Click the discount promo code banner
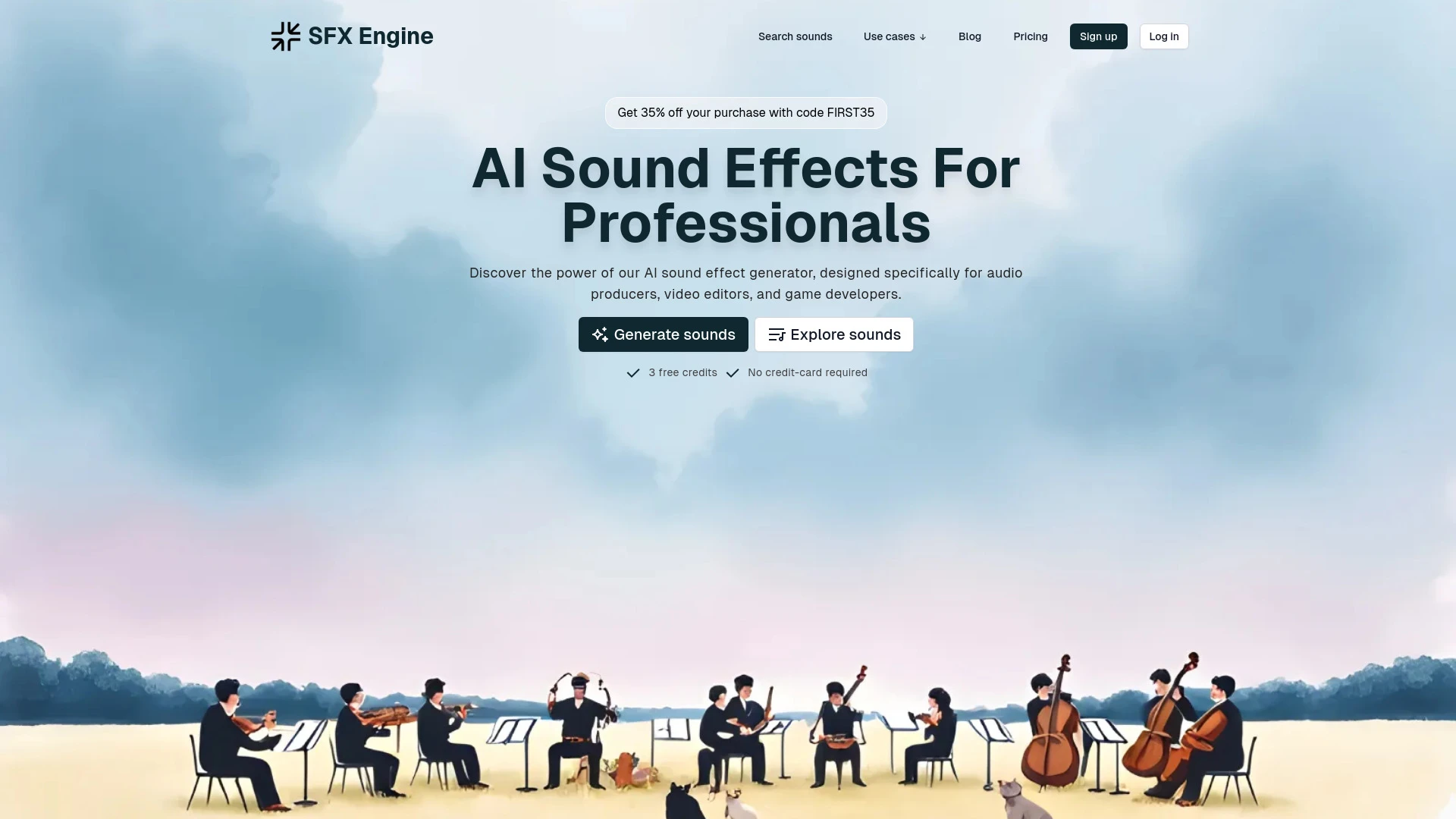Screen dimensions: 1456x819 pos(745,112)
